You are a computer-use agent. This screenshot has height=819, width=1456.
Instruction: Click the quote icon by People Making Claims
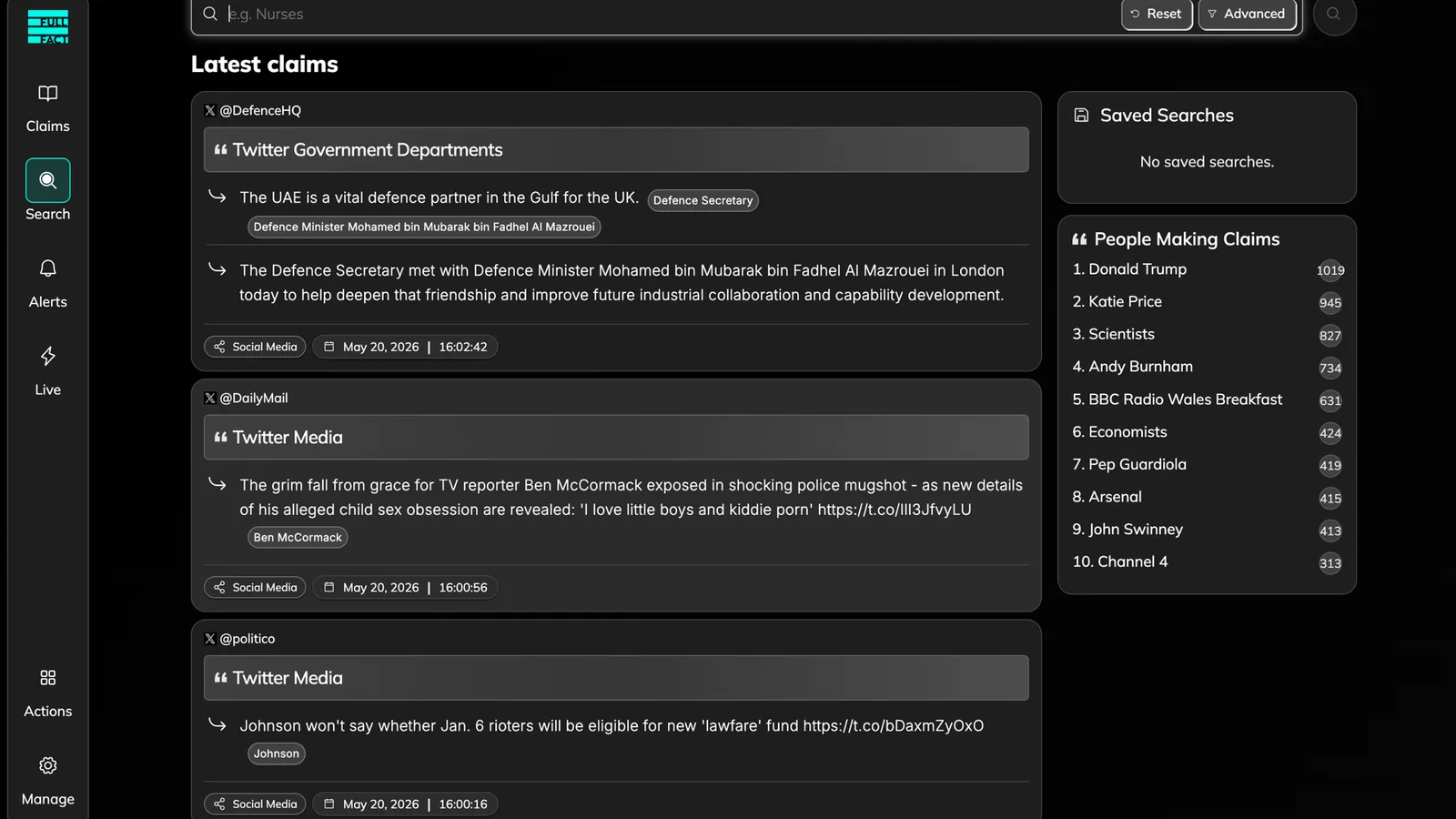pyautogui.click(x=1079, y=239)
